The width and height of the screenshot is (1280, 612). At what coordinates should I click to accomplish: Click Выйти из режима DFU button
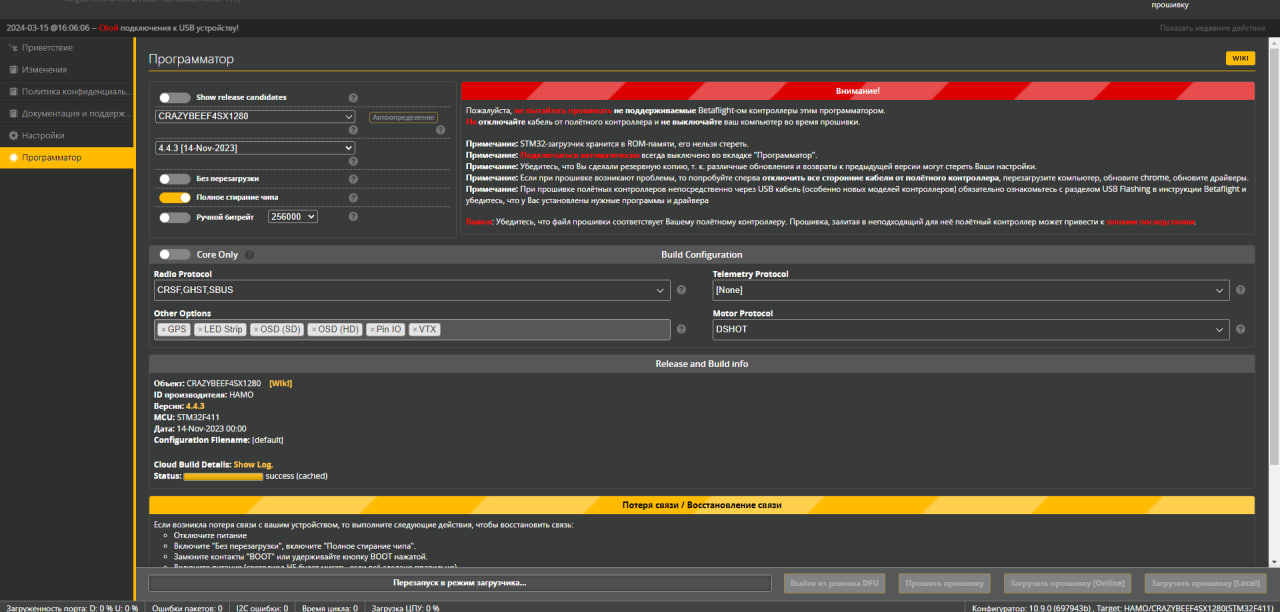tap(835, 583)
